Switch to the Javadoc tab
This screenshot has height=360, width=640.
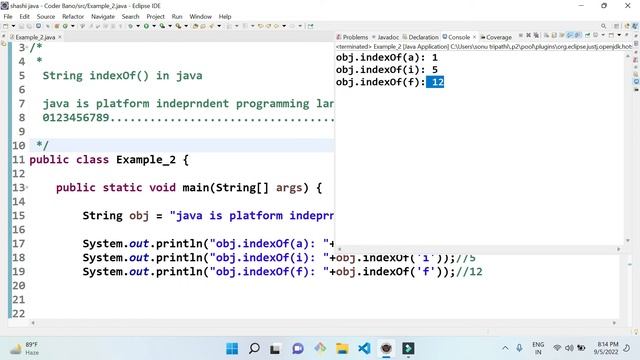point(385,37)
